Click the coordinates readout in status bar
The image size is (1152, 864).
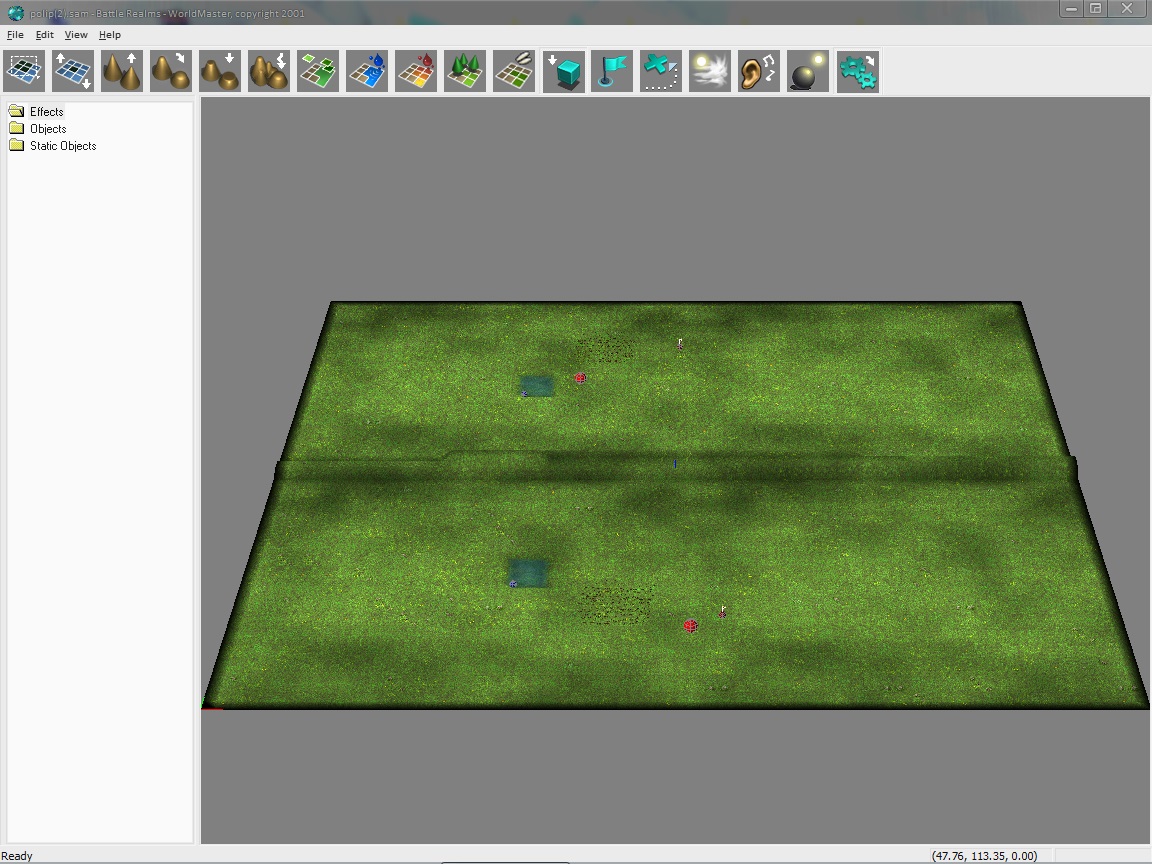(x=984, y=856)
